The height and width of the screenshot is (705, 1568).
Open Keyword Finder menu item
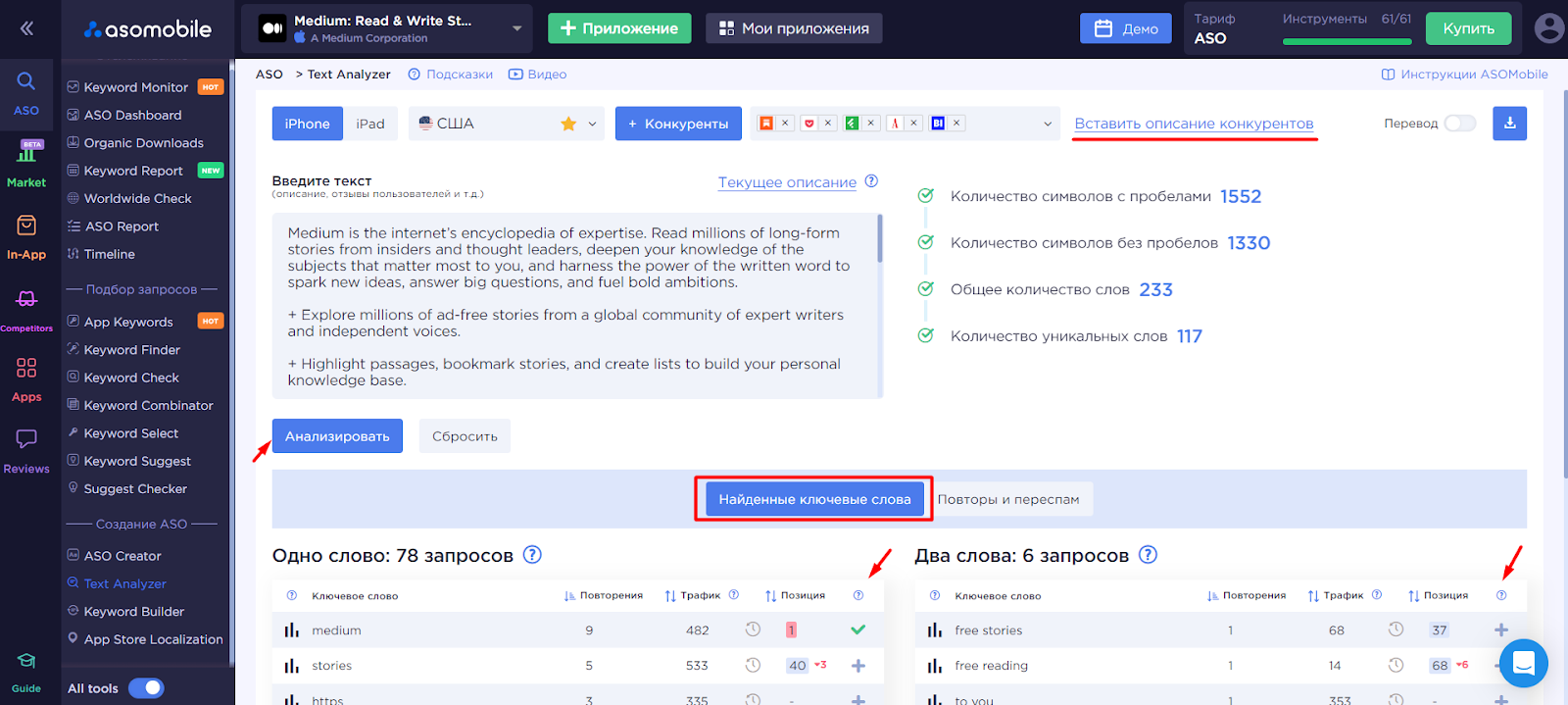point(131,350)
